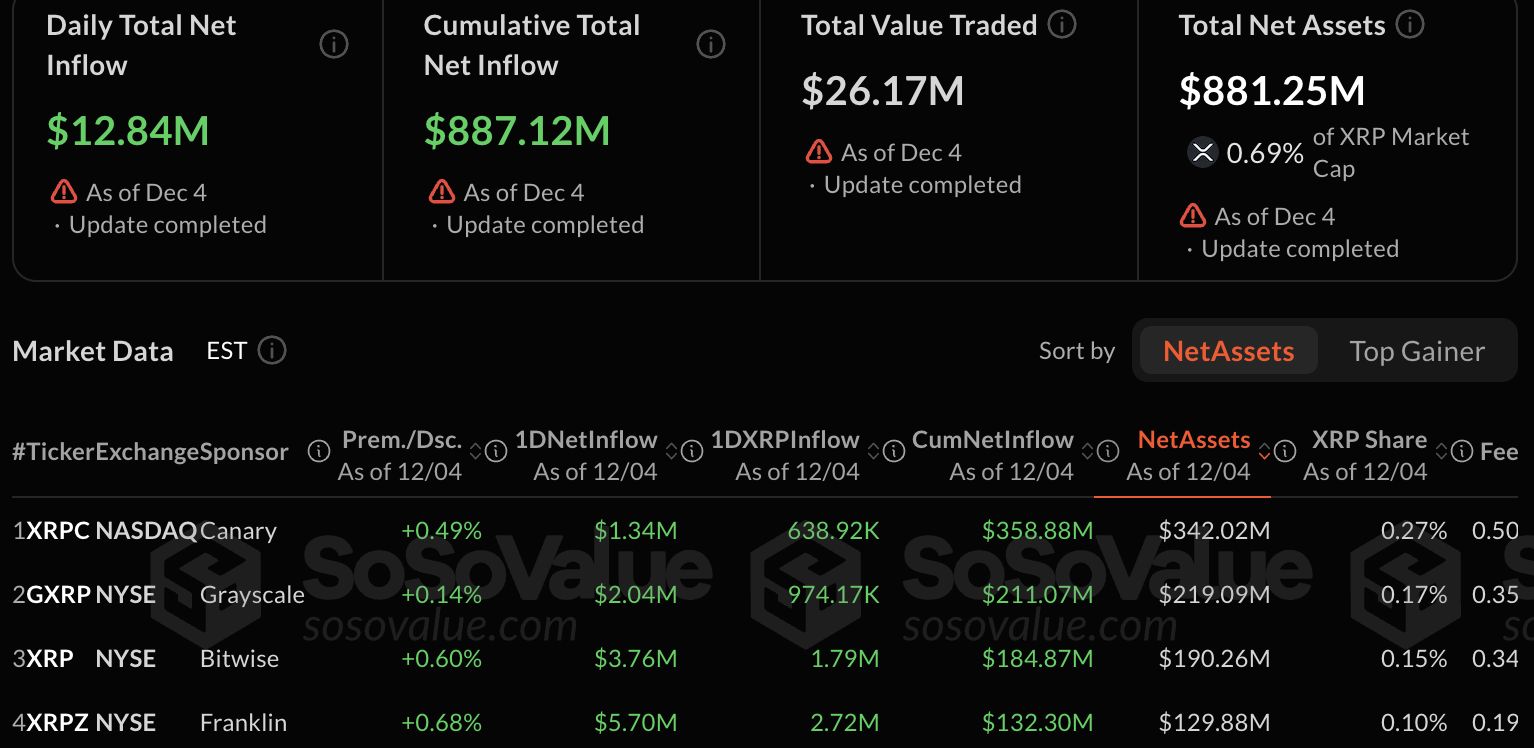Click the Total Net Assets info icon

point(1410,25)
